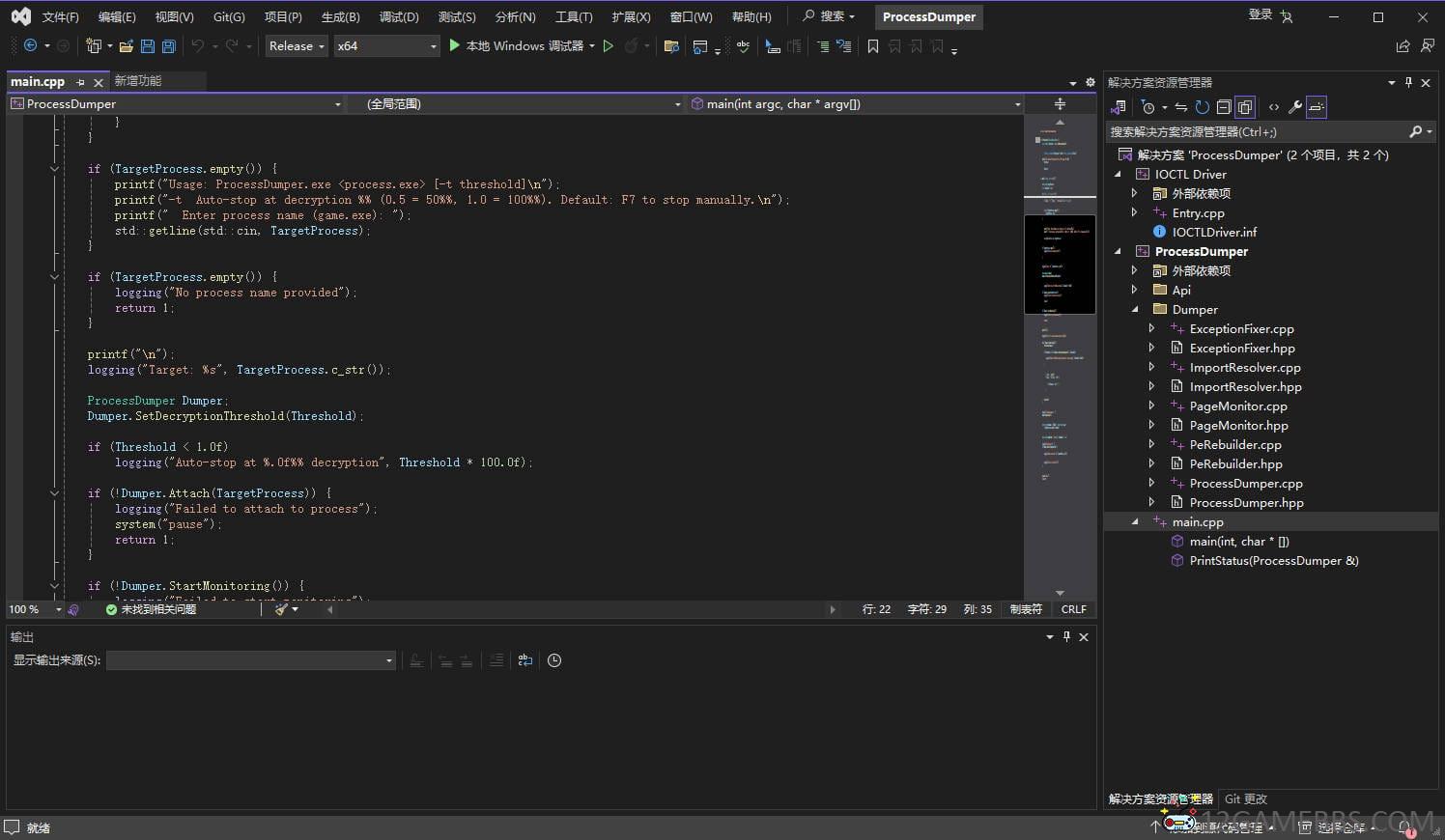Viewport: 1445px width, 840px height.
Task: Click the Save All toolbar icon
Action: click(x=169, y=46)
